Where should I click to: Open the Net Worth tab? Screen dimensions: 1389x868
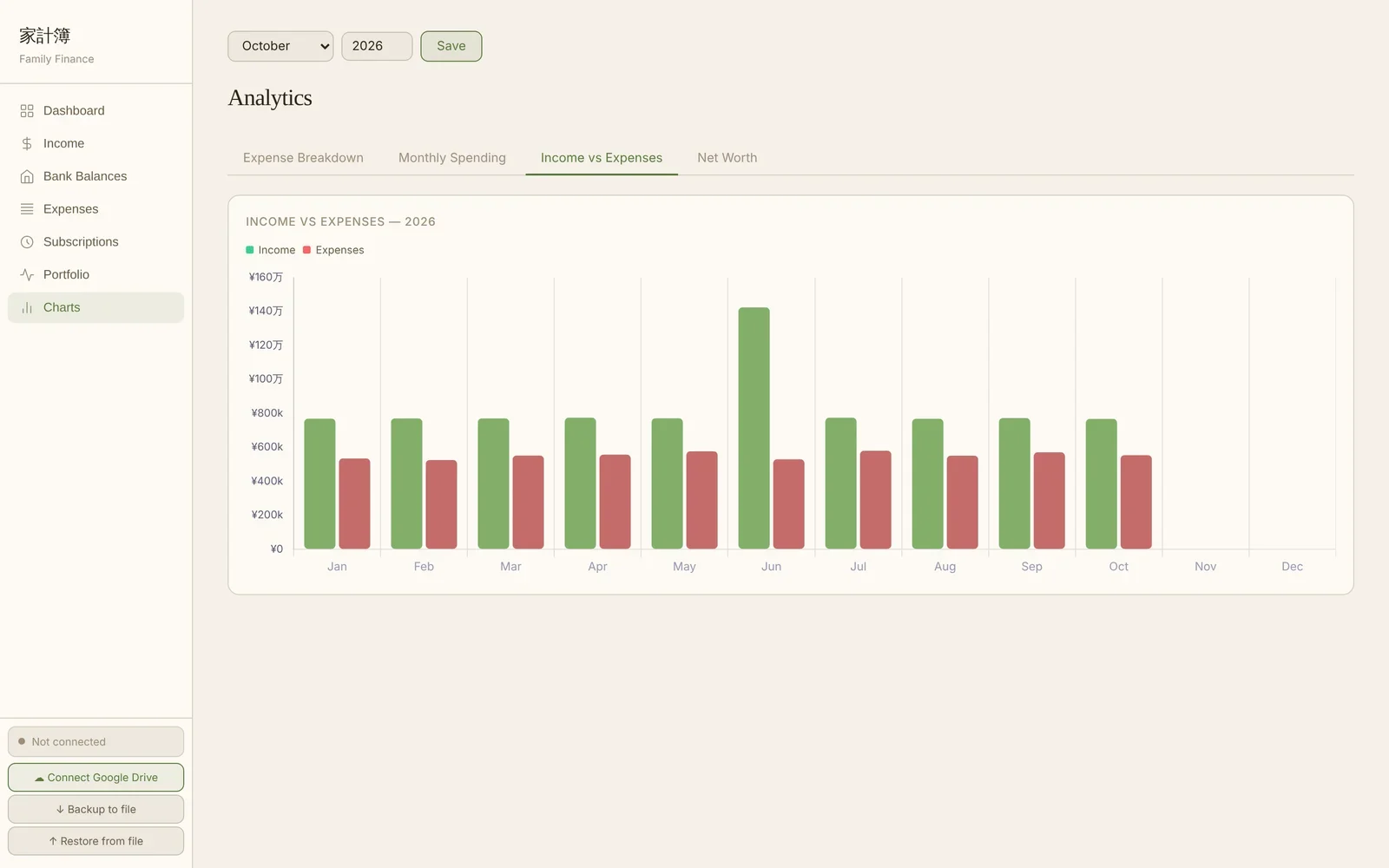727,158
